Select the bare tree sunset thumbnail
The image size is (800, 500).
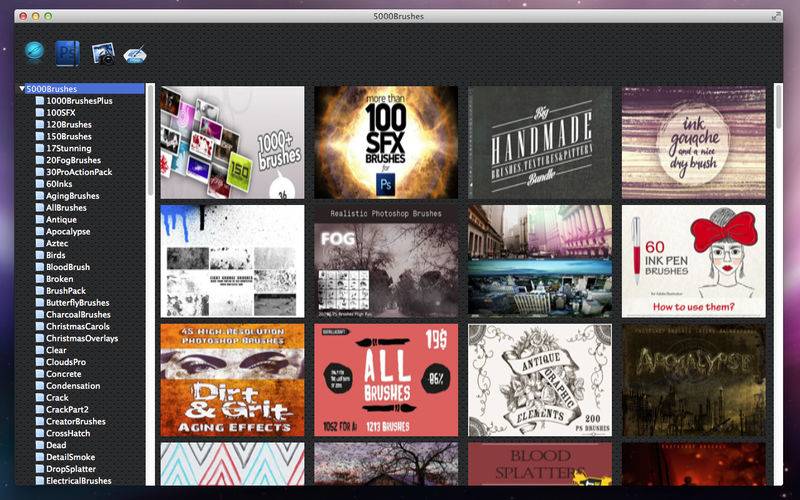[x=386, y=464]
